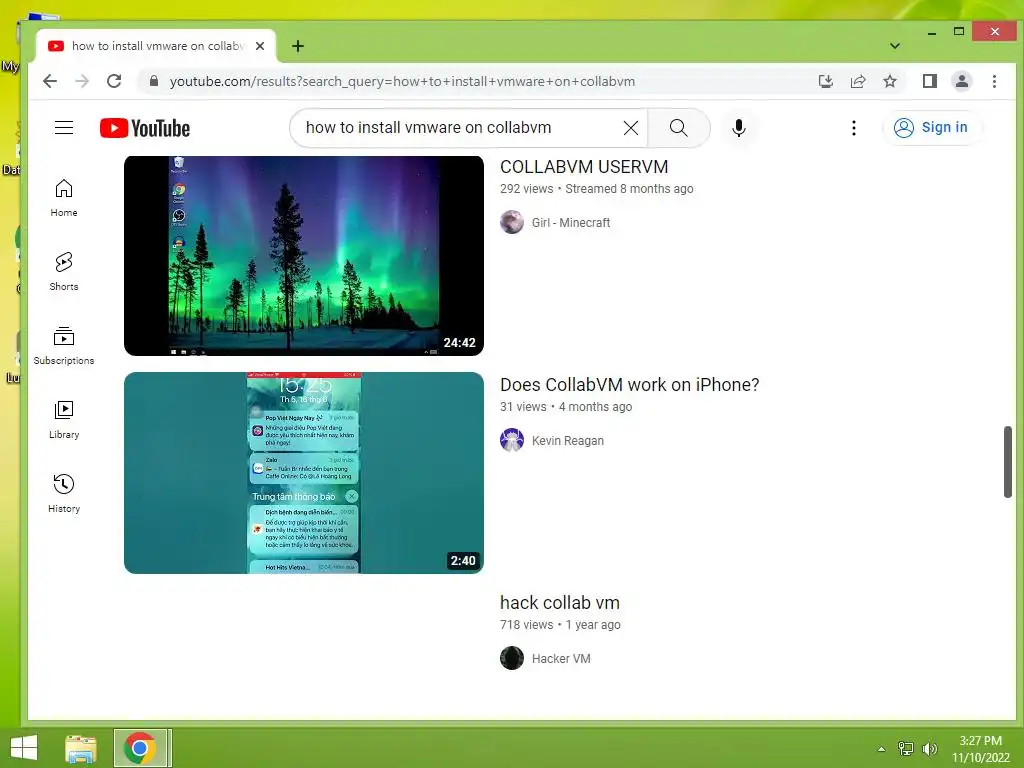Go back with Chrome's back arrow
Screen dimensions: 1024x768
[x=50, y=81]
